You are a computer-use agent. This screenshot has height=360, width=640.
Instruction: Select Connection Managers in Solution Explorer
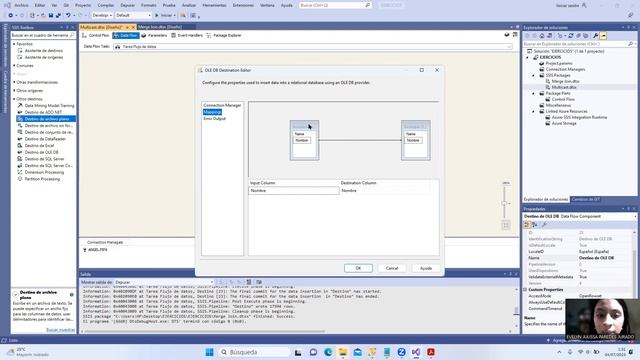(565, 69)
